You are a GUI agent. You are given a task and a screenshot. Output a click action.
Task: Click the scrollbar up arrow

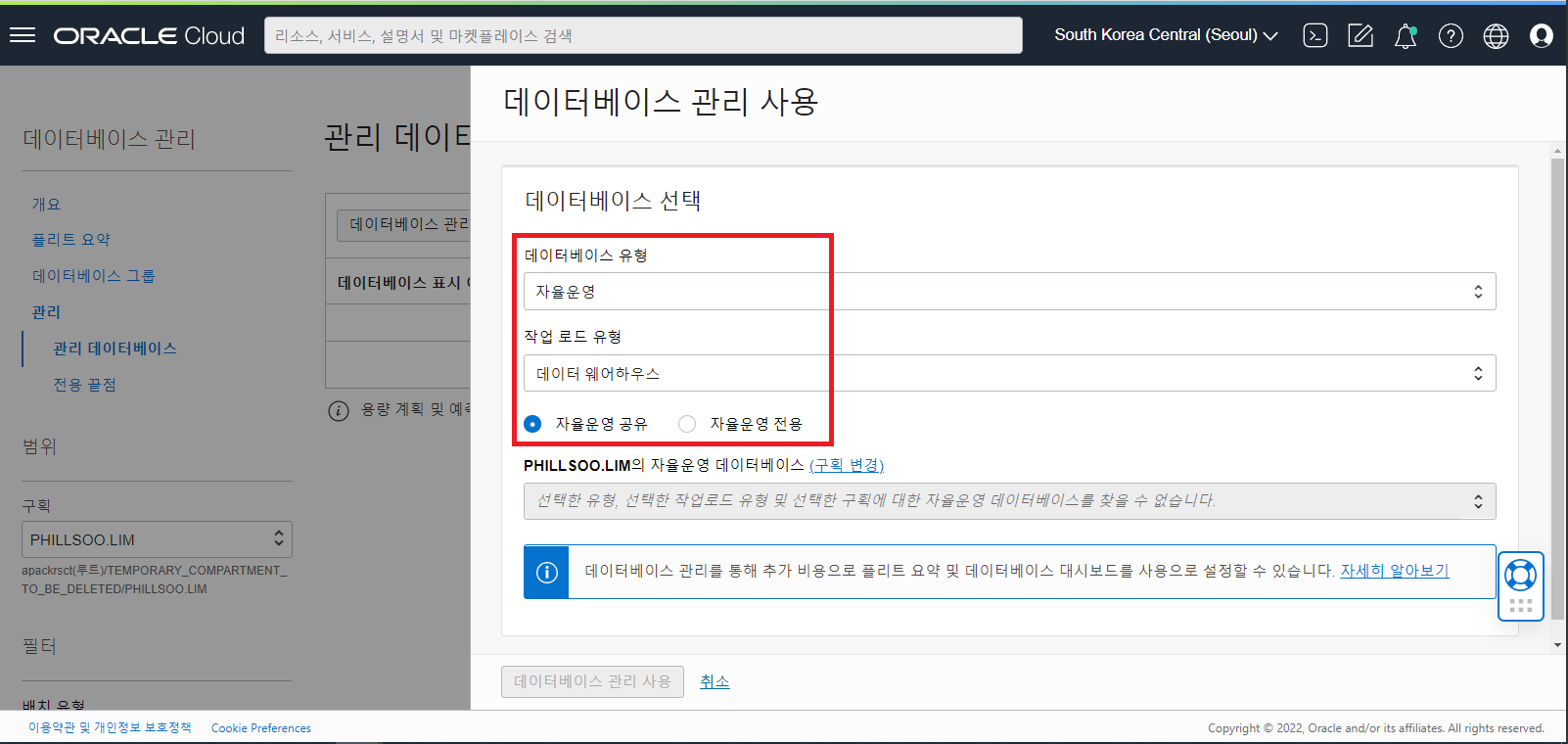tap(1557, 152)
